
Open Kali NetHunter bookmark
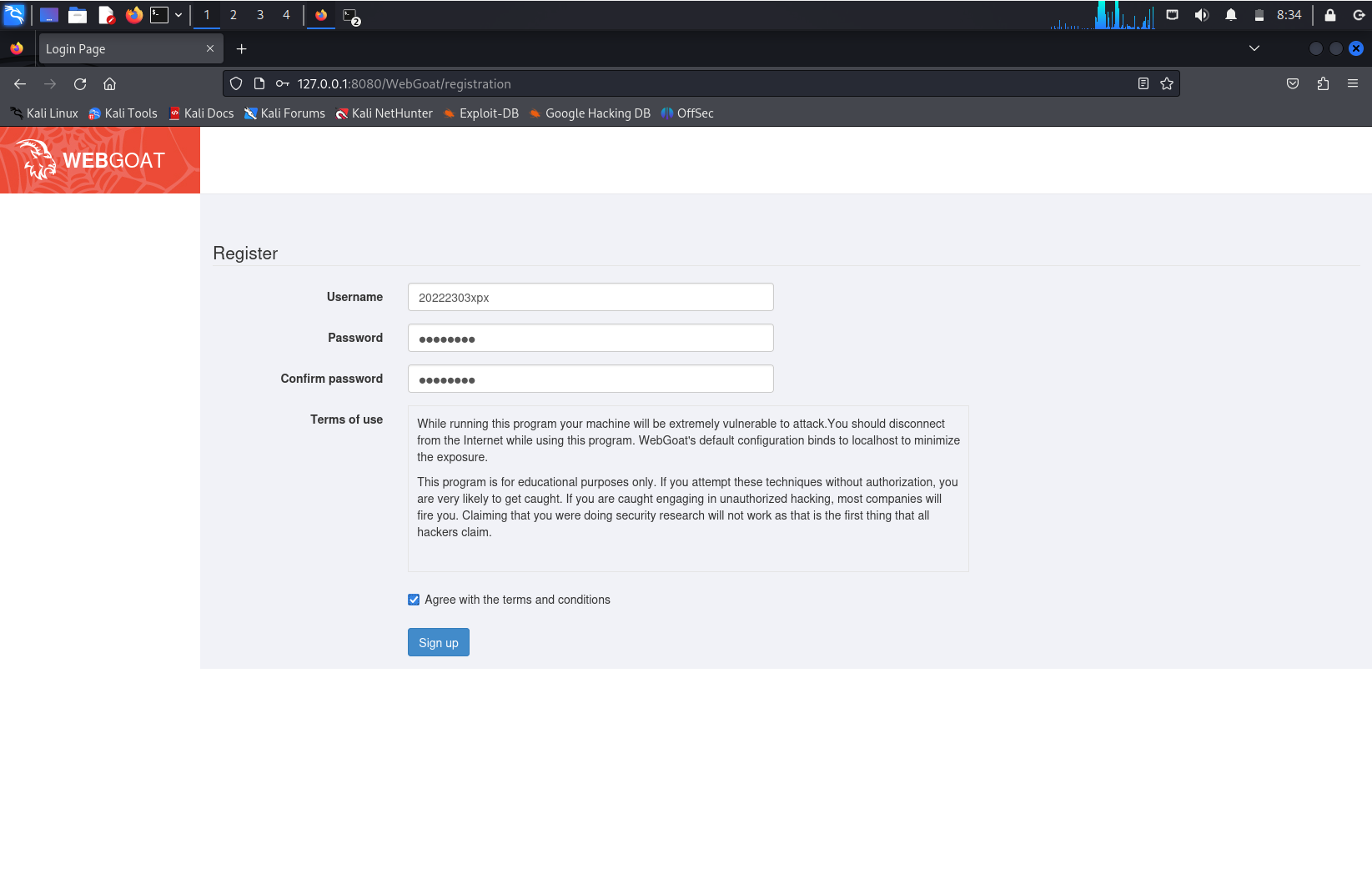point(384,113)
